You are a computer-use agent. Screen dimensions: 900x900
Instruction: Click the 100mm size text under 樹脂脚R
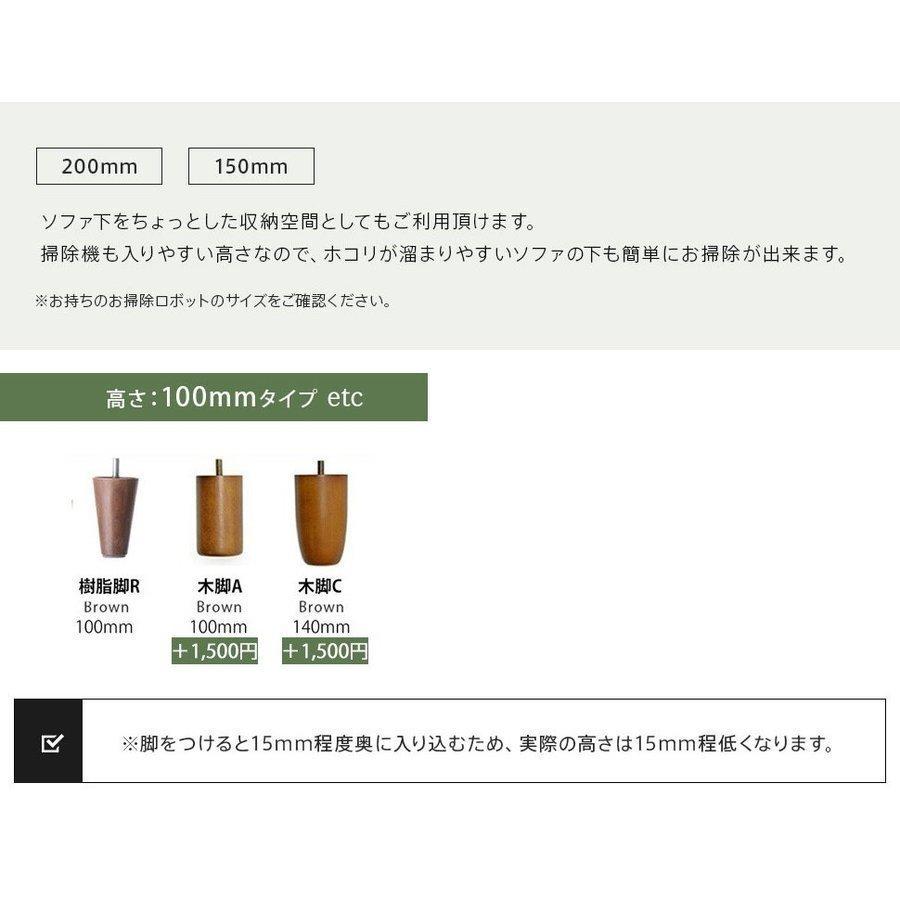[x=104, y=627]
